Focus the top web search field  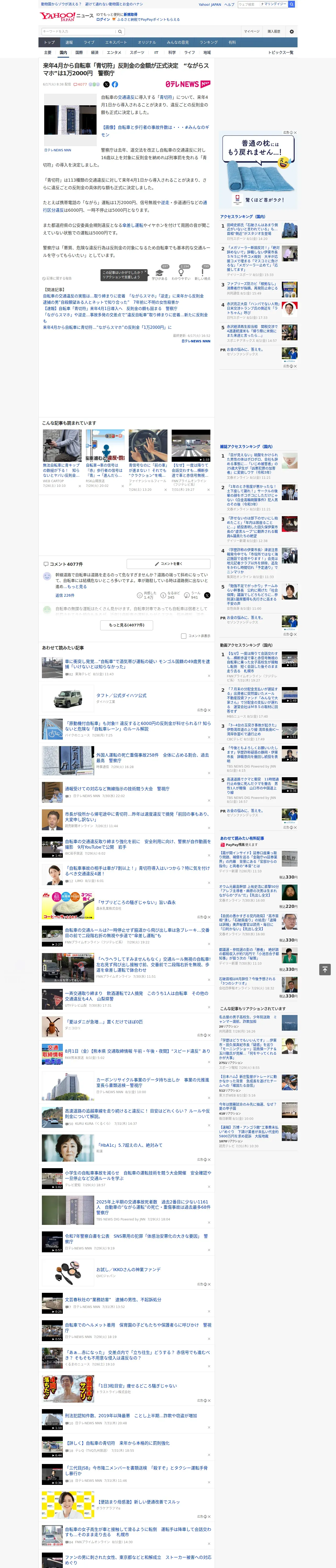pyautogui.click(x=249, y=4)
